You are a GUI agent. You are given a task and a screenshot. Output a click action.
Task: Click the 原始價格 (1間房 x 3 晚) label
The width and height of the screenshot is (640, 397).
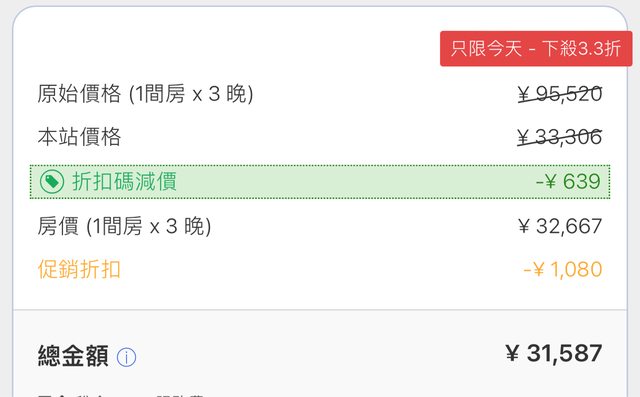145,93
